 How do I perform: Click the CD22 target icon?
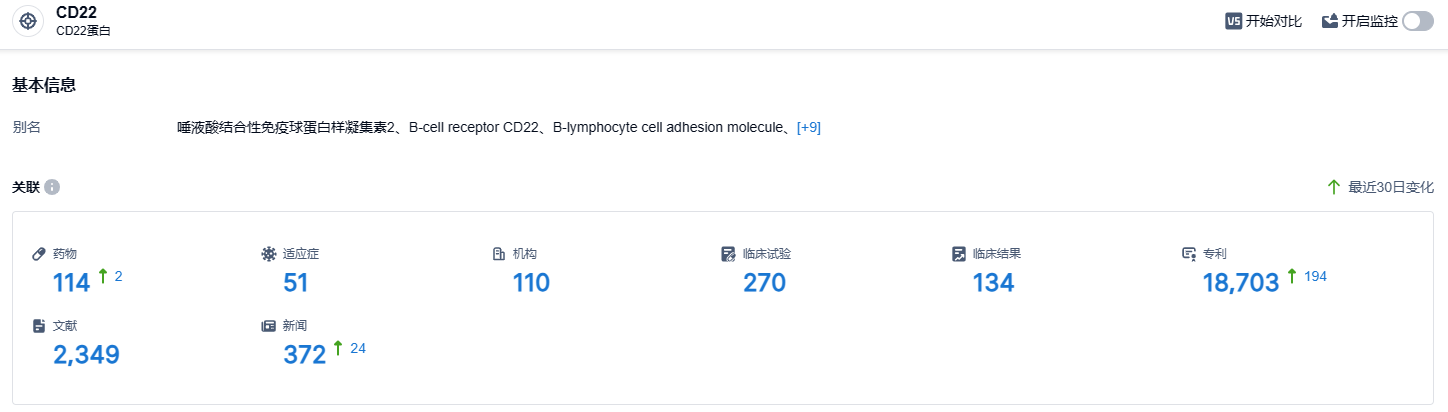pos(28,21)
